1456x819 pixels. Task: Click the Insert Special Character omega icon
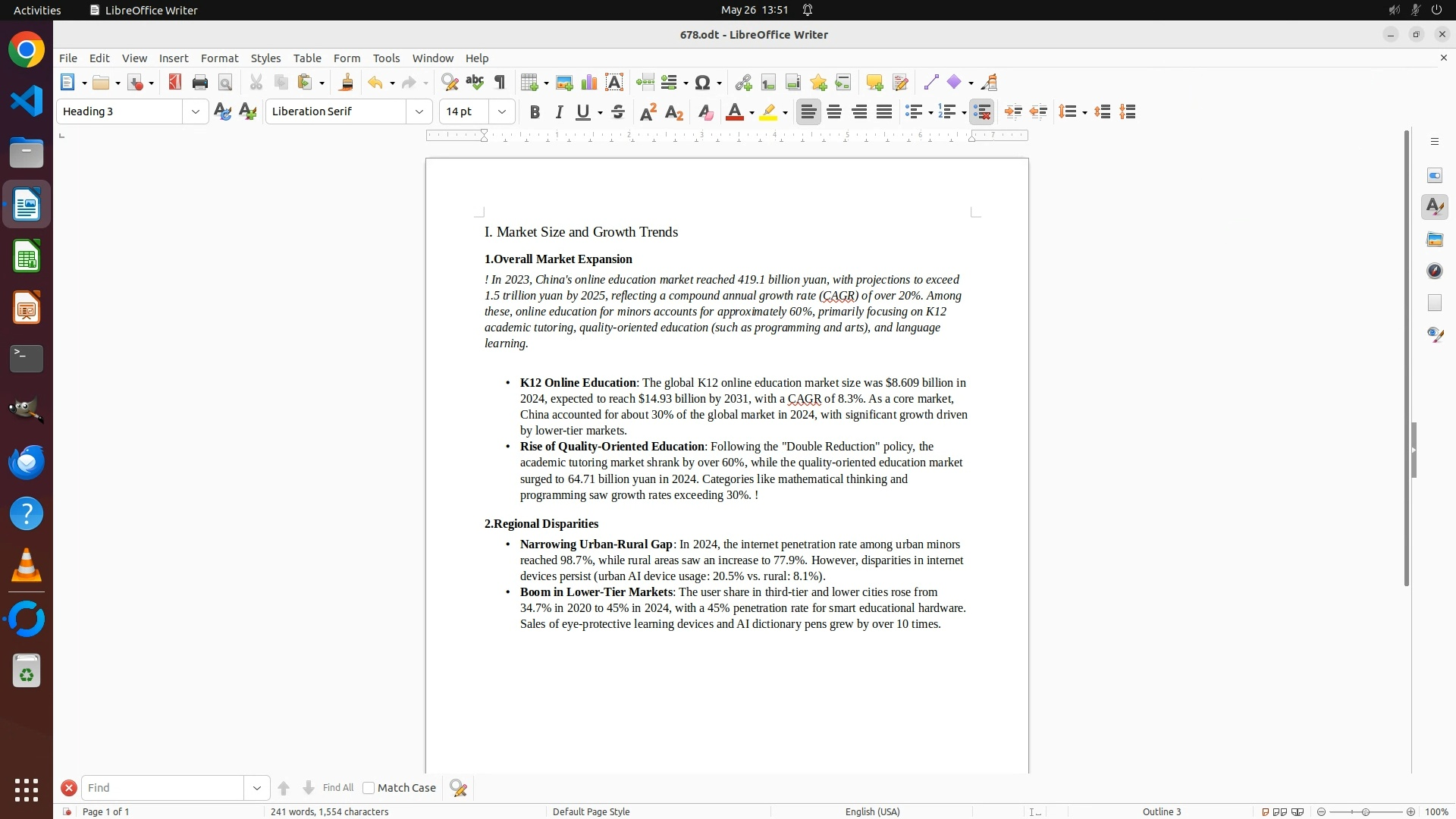pyautogui.click(x=702, y=83)
